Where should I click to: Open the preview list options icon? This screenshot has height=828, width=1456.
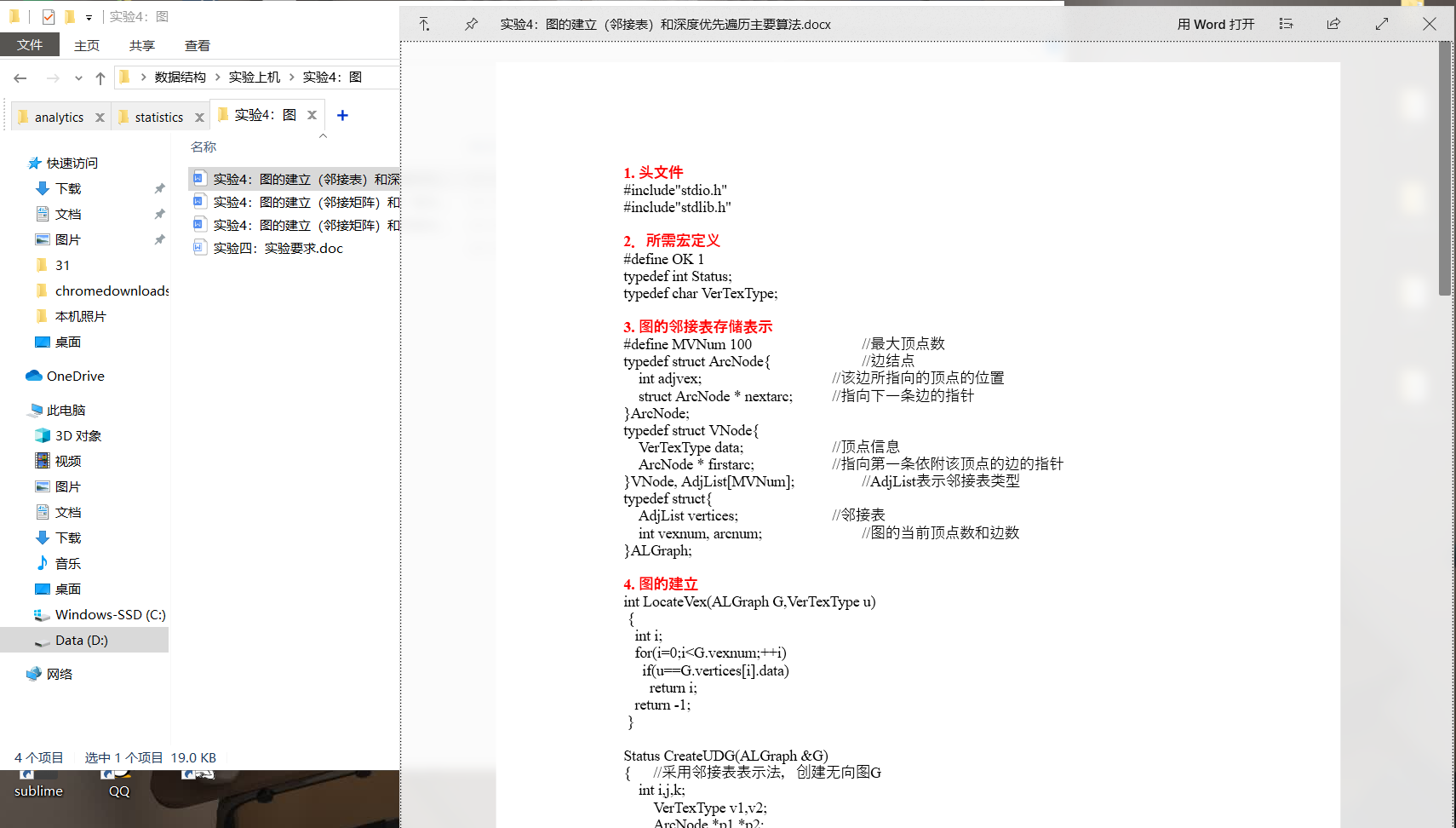coord(1286,24)
